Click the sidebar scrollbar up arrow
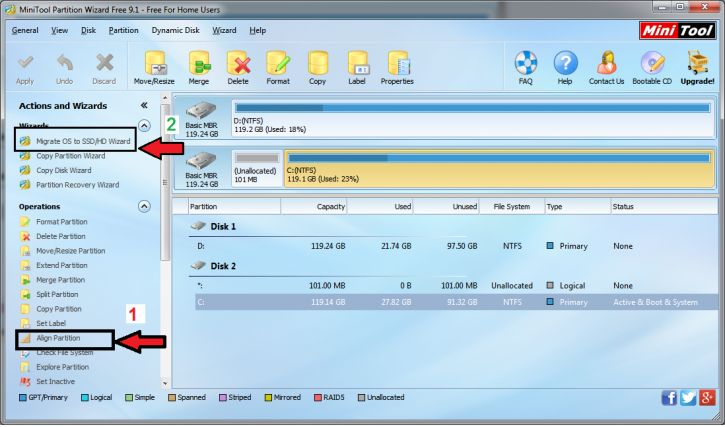This screenshot has width=725, height=427. tap(165, 98)
